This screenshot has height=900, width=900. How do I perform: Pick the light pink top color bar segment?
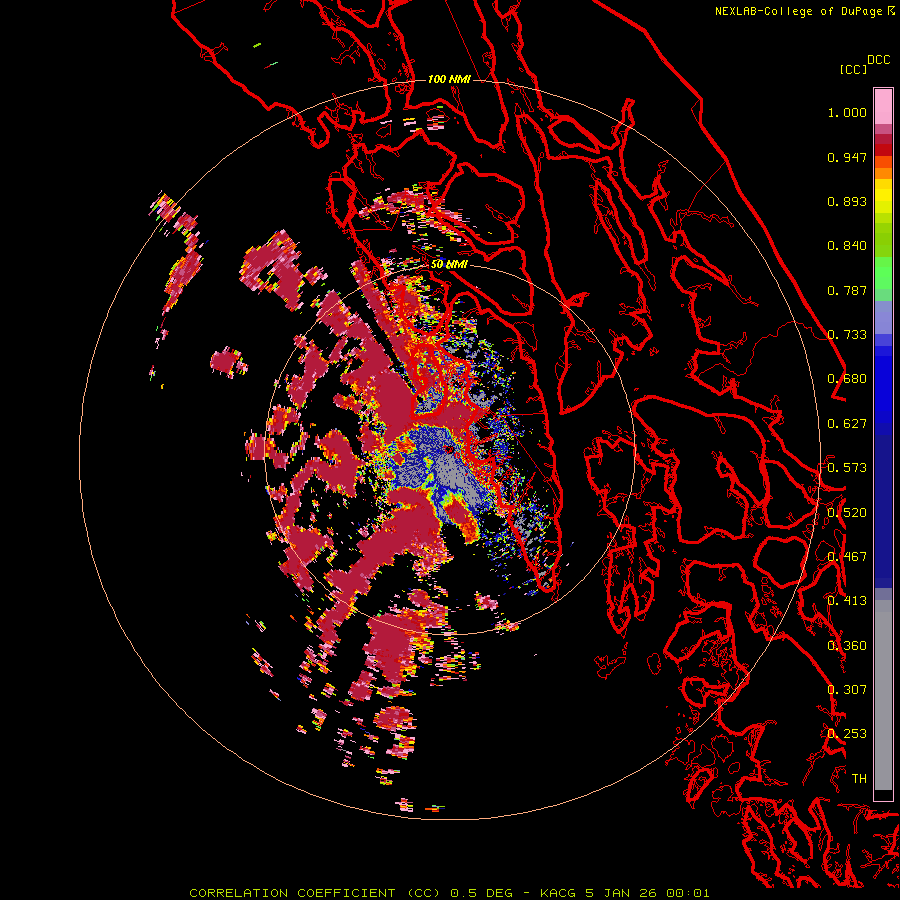pyautogui.click(x=883, y=106)
